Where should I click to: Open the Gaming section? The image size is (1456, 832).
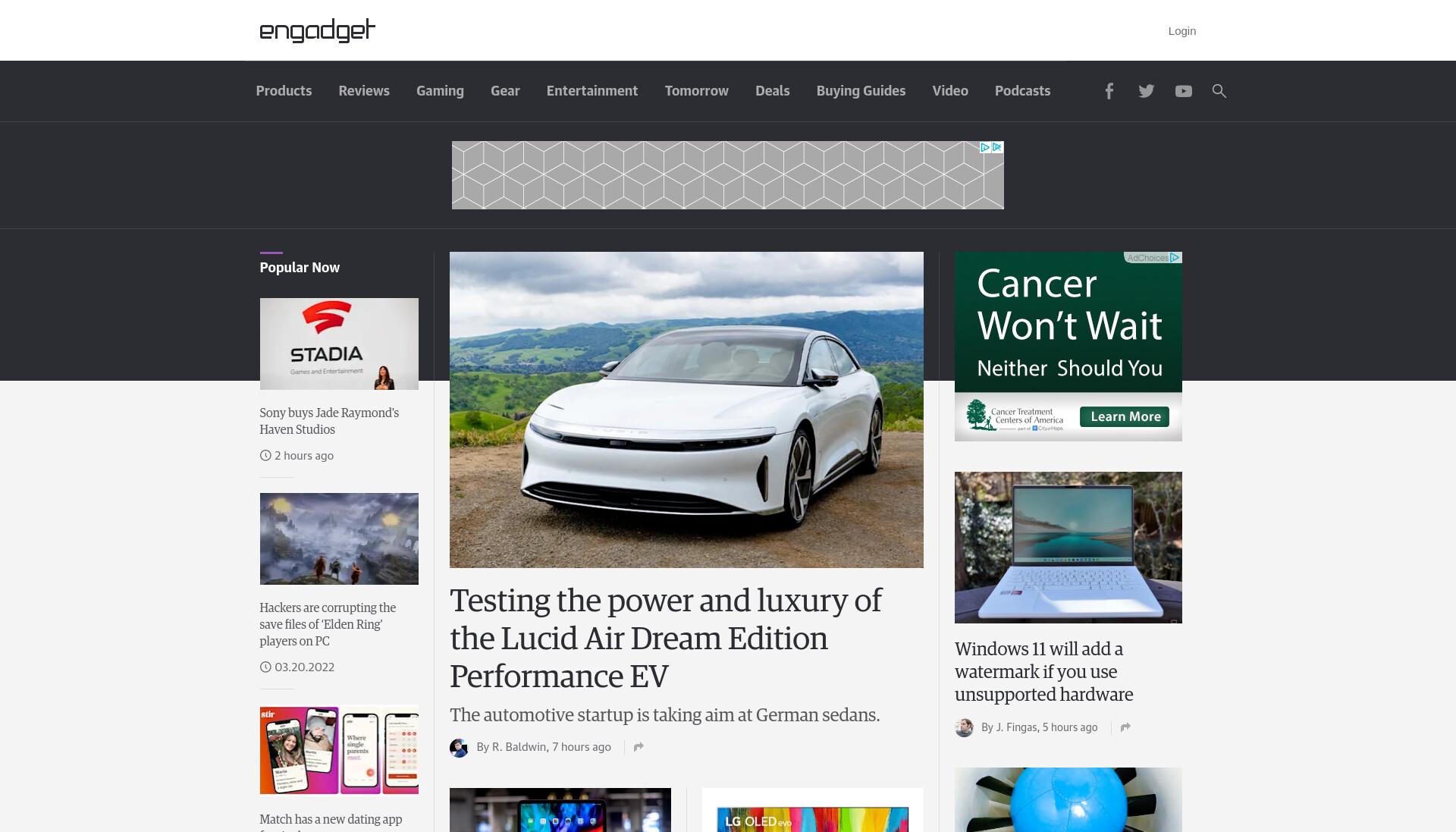(440, 91)
